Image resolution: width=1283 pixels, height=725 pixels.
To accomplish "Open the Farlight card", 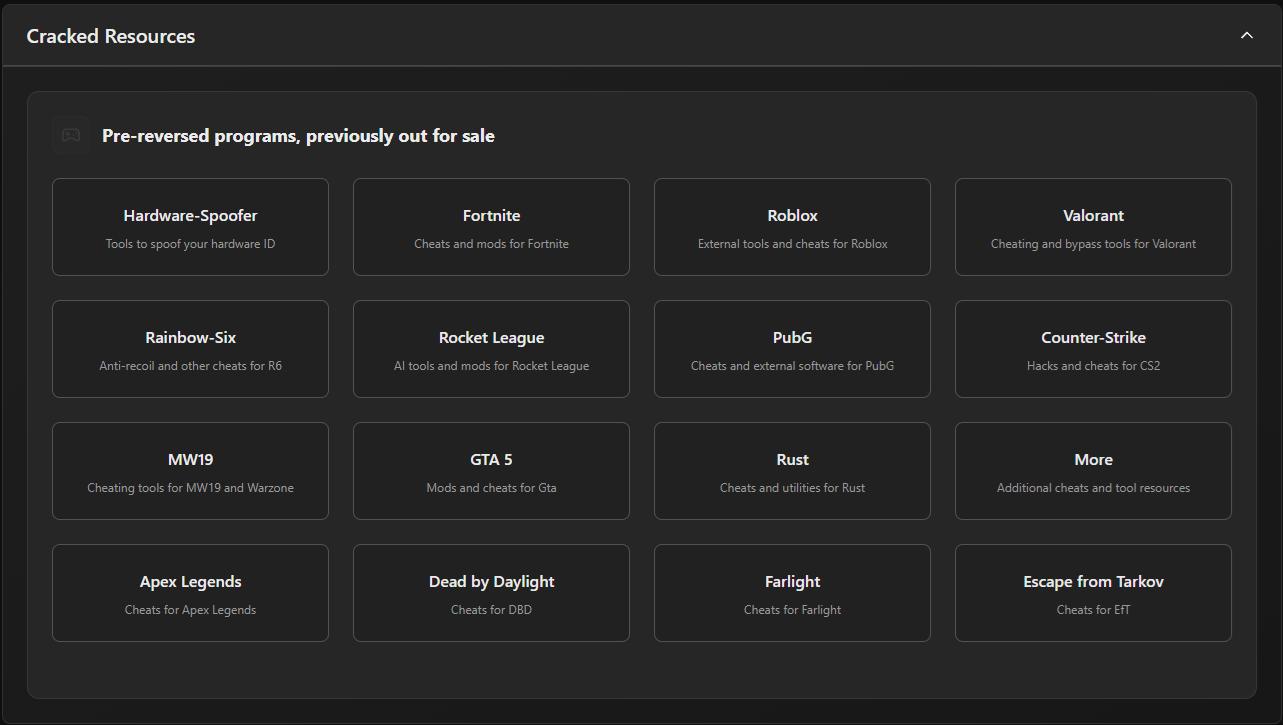I will click(792, 593).
